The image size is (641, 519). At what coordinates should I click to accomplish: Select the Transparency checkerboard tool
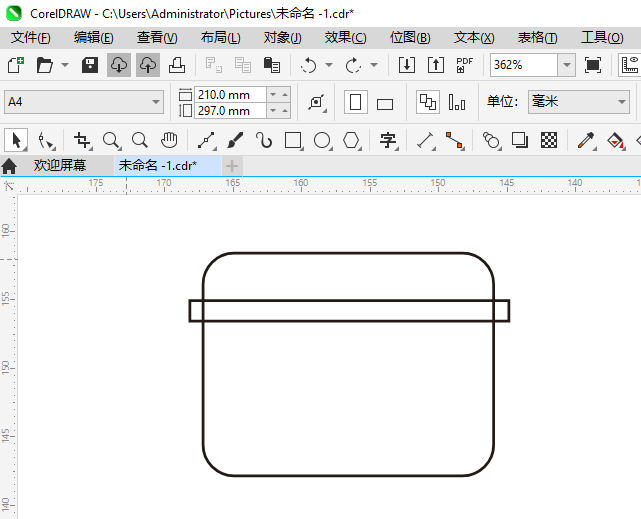[x=549, y=140]
